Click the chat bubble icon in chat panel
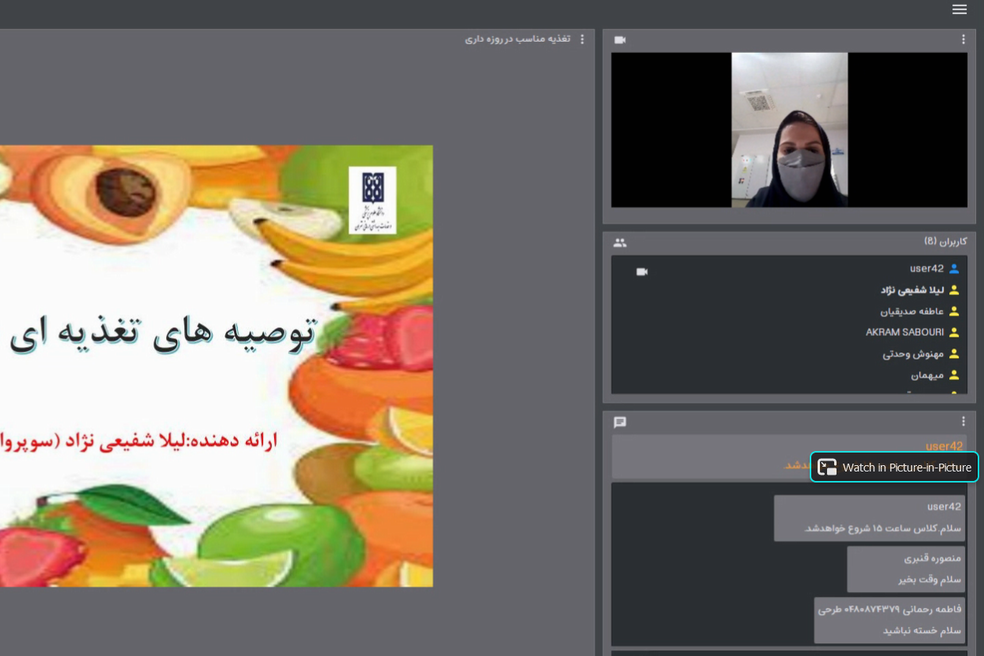 620,422
